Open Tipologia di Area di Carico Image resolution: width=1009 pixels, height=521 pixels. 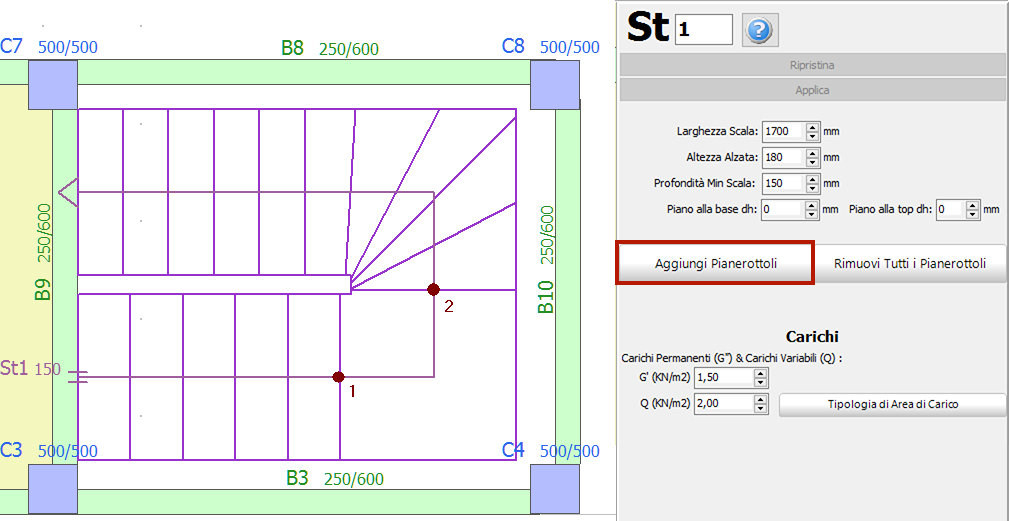point(892,404)
